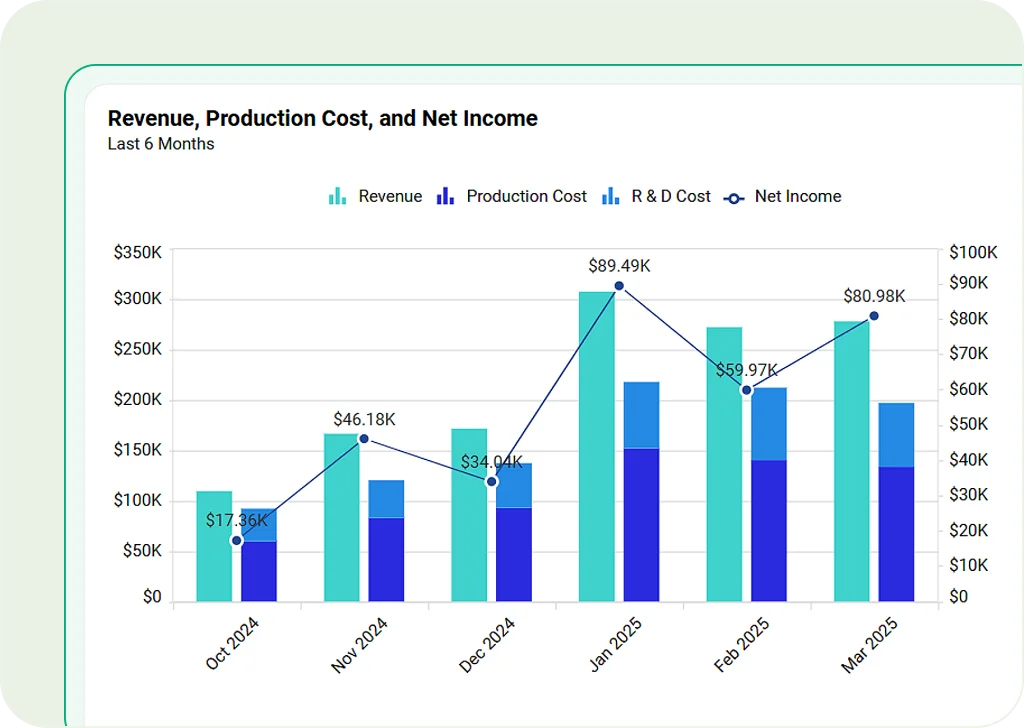Image resolution: width=1024 pixels, height=728 pixels.
Task: Click Feb 2025 dark blue Production Cost bar
Action: (x=769, y=530)
